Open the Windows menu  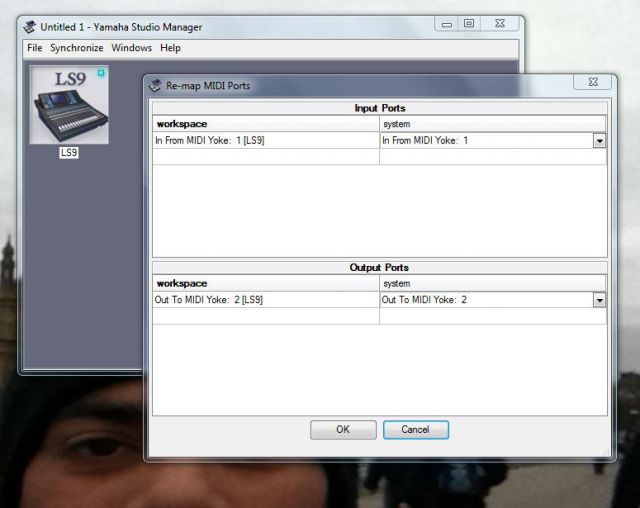pyautogui.click(x=131, y=48)
